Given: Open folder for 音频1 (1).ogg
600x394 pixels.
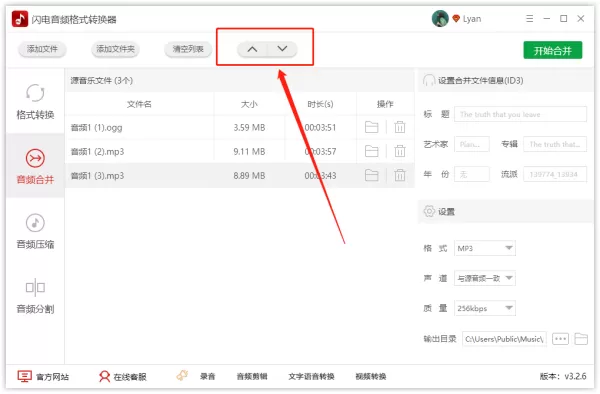Looking at the screenshot, I should point(372,127).
